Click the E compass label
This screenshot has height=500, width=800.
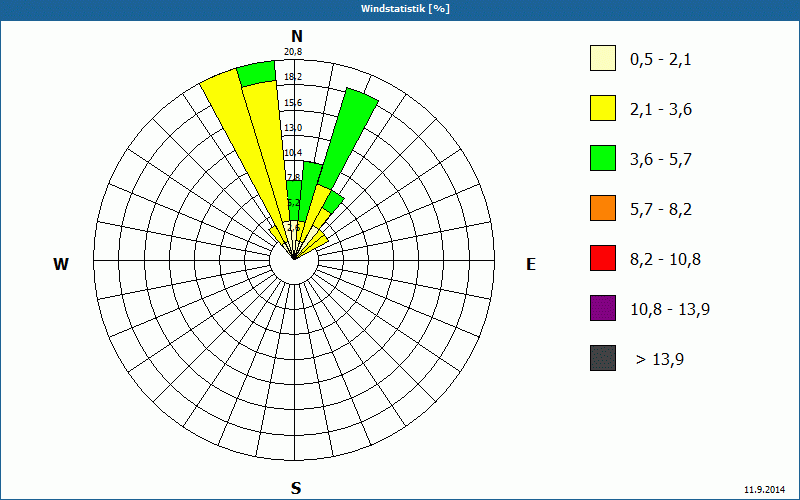pyautogui.click(x=531, y=264)
